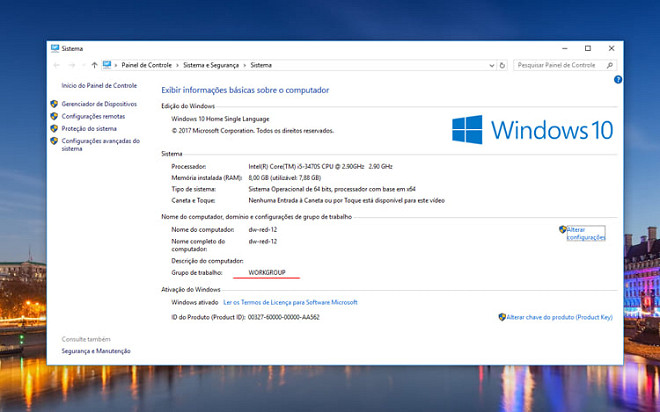The width and height of the screenshot is (660, 412).
Task: Click the Sistema window icon in the title bar
Action: coord(55,47)
